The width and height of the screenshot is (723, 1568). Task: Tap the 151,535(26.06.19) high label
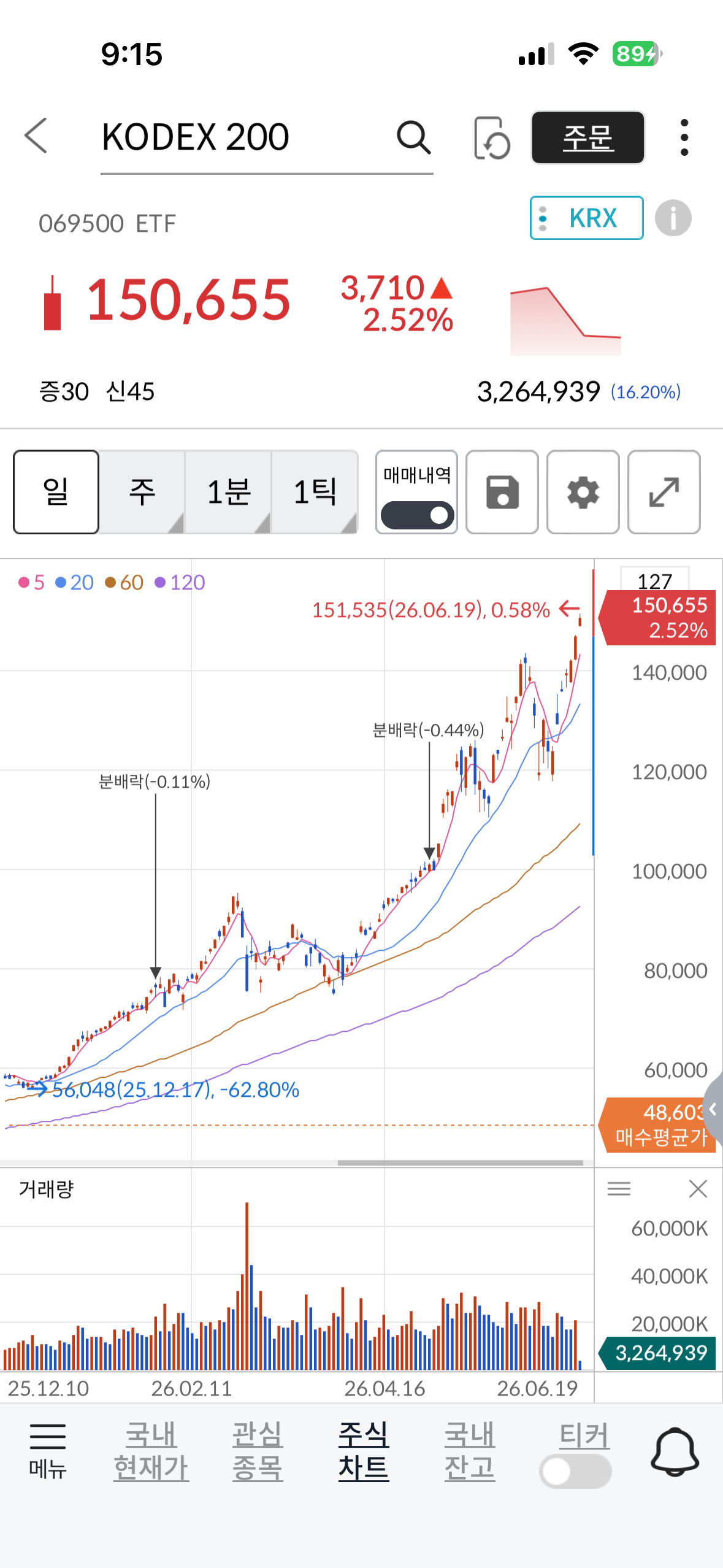(431, 610)
